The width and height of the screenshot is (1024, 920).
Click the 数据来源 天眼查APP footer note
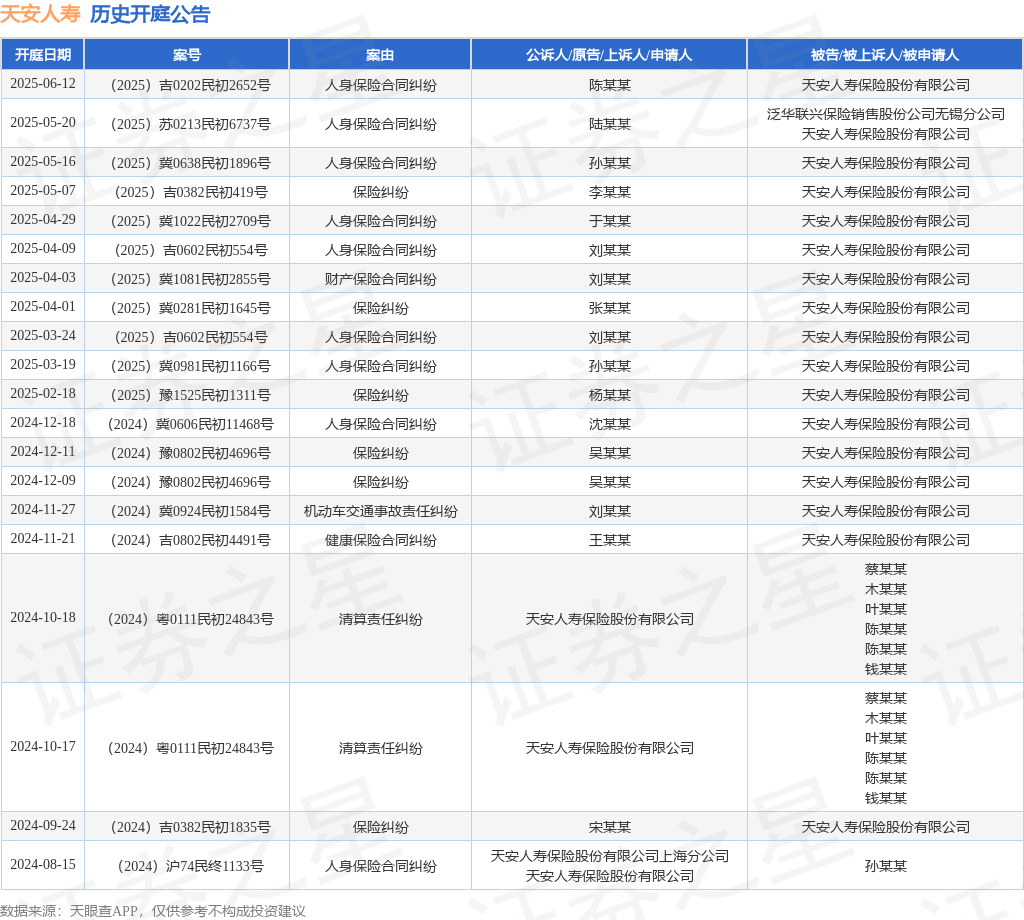(153, 911)
